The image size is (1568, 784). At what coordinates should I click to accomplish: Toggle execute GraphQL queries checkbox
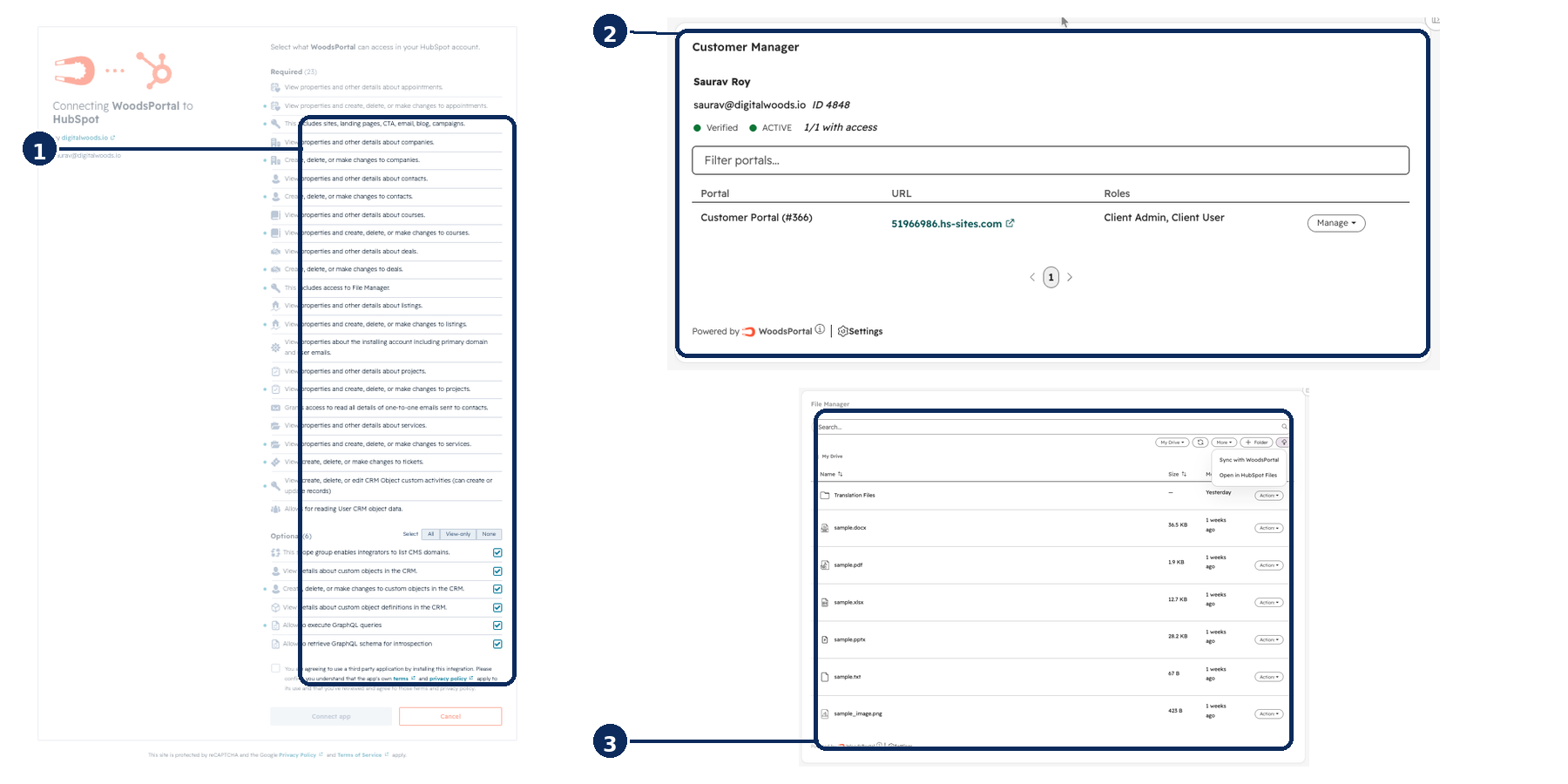click(x=497, y=625)
